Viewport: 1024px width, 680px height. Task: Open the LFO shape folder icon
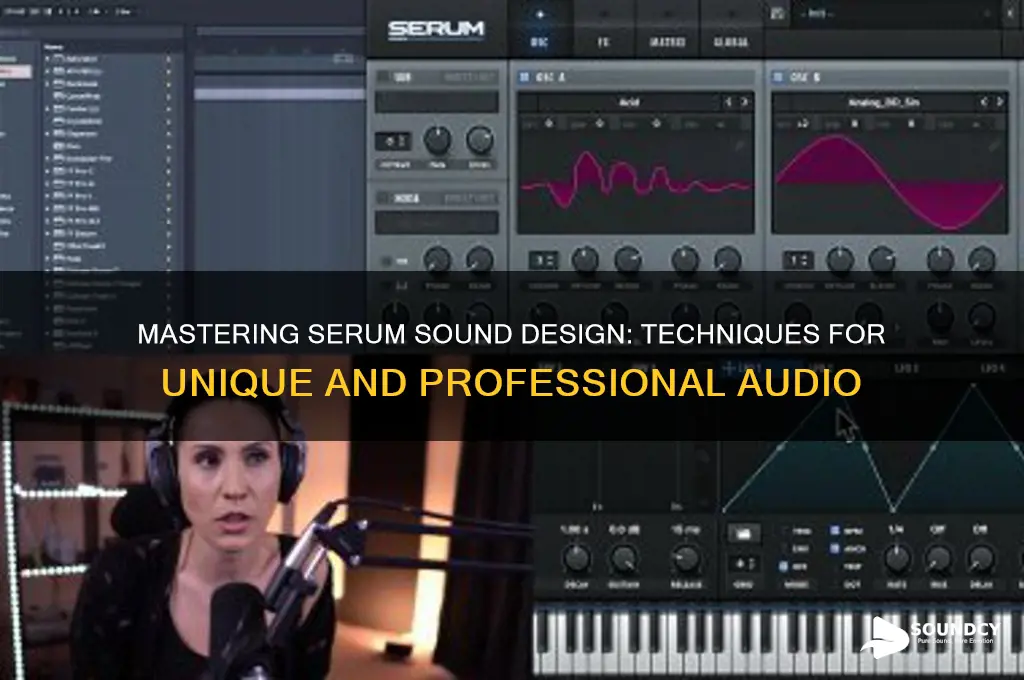743,534
